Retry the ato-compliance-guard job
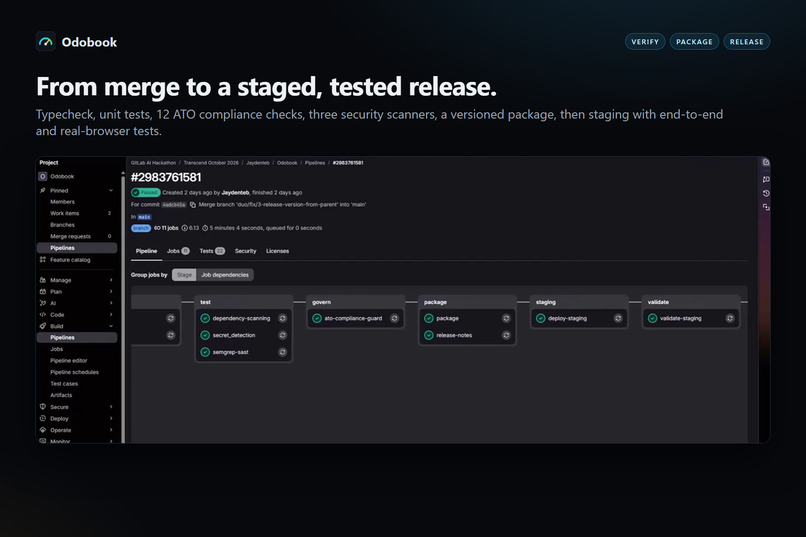This screenshot has width=806, height=537. 394,318
